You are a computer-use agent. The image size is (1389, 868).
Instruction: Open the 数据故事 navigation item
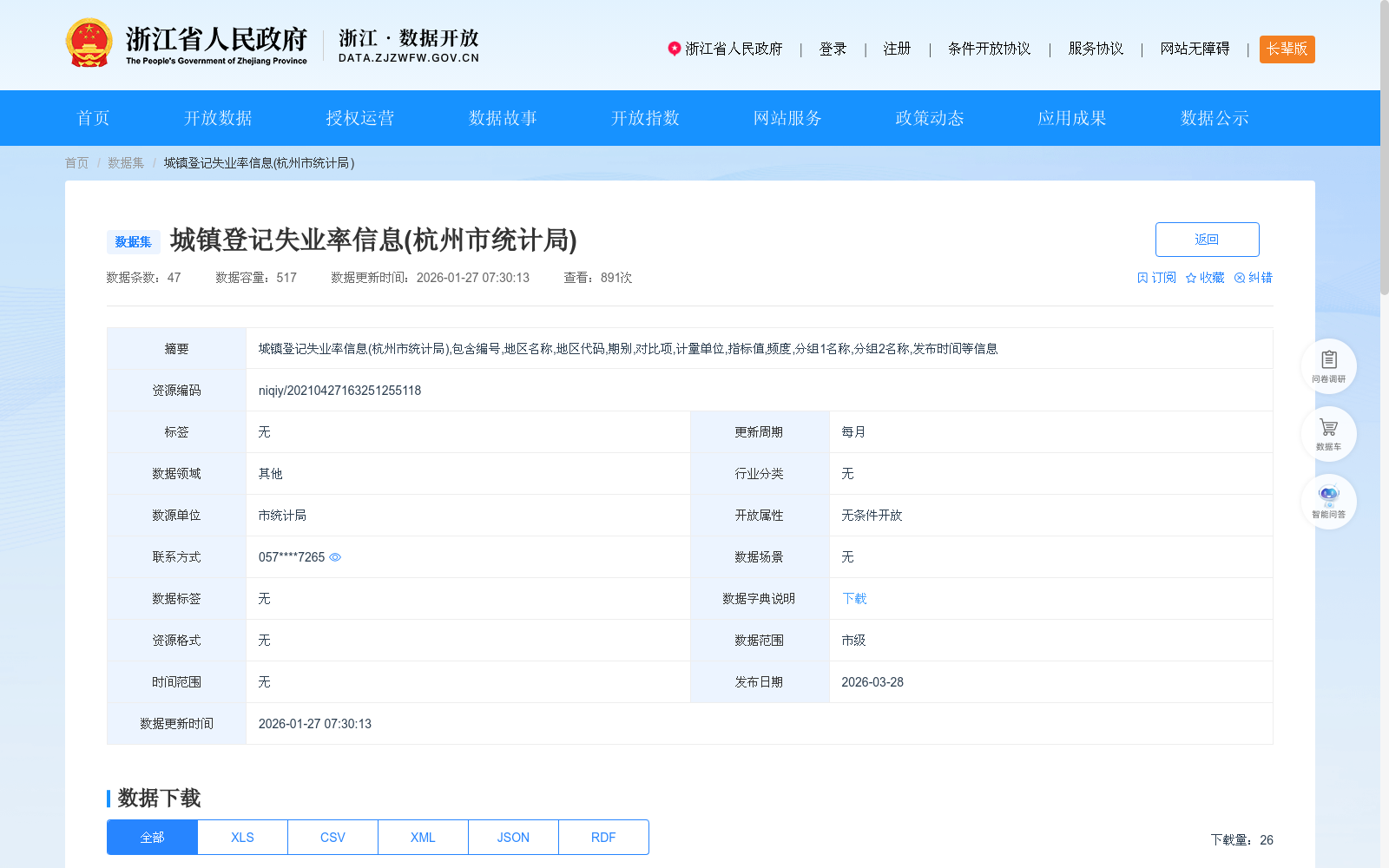click(503, 118)
